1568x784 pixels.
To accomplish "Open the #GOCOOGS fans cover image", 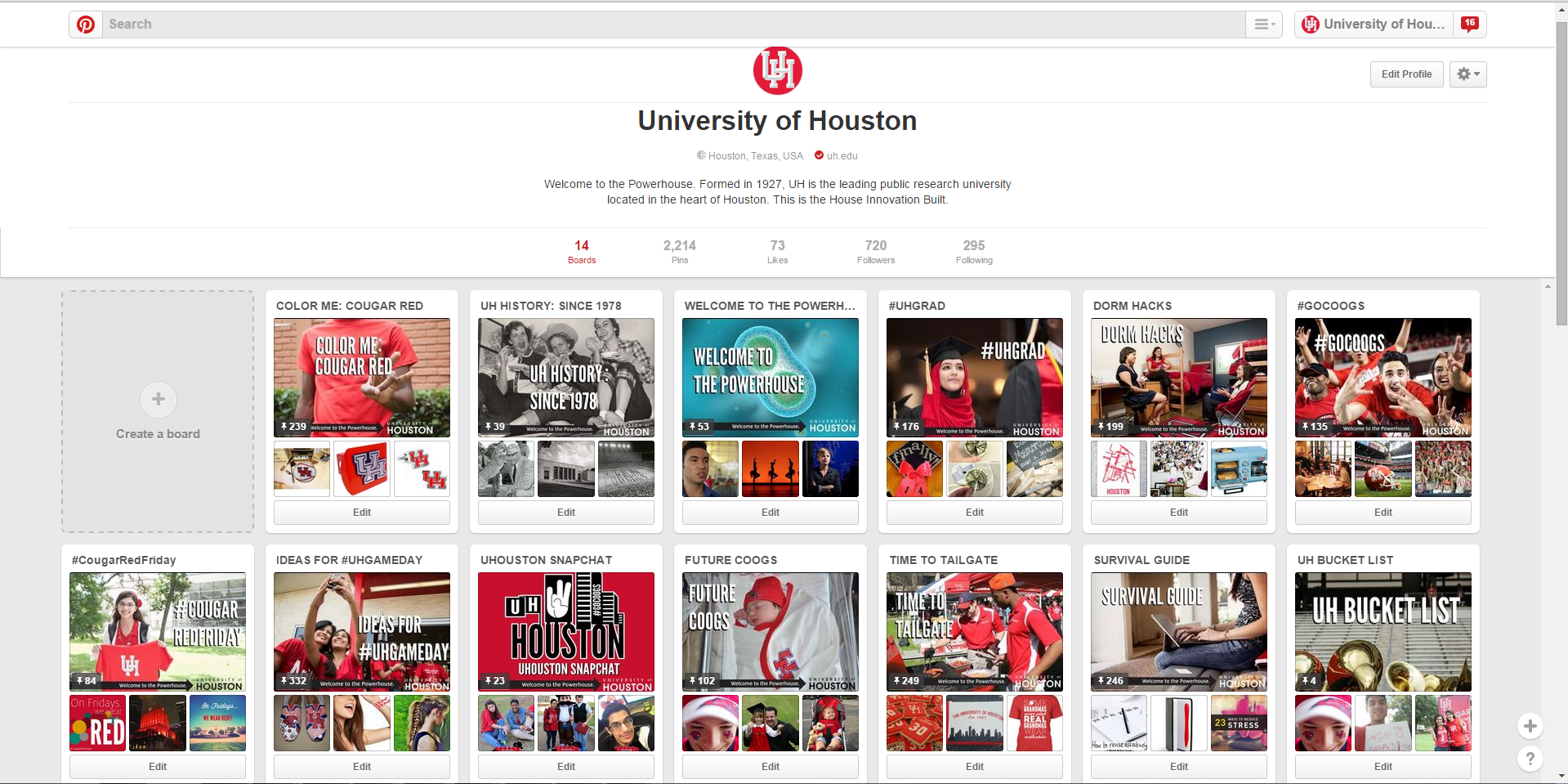I will tap(1383, 378).
